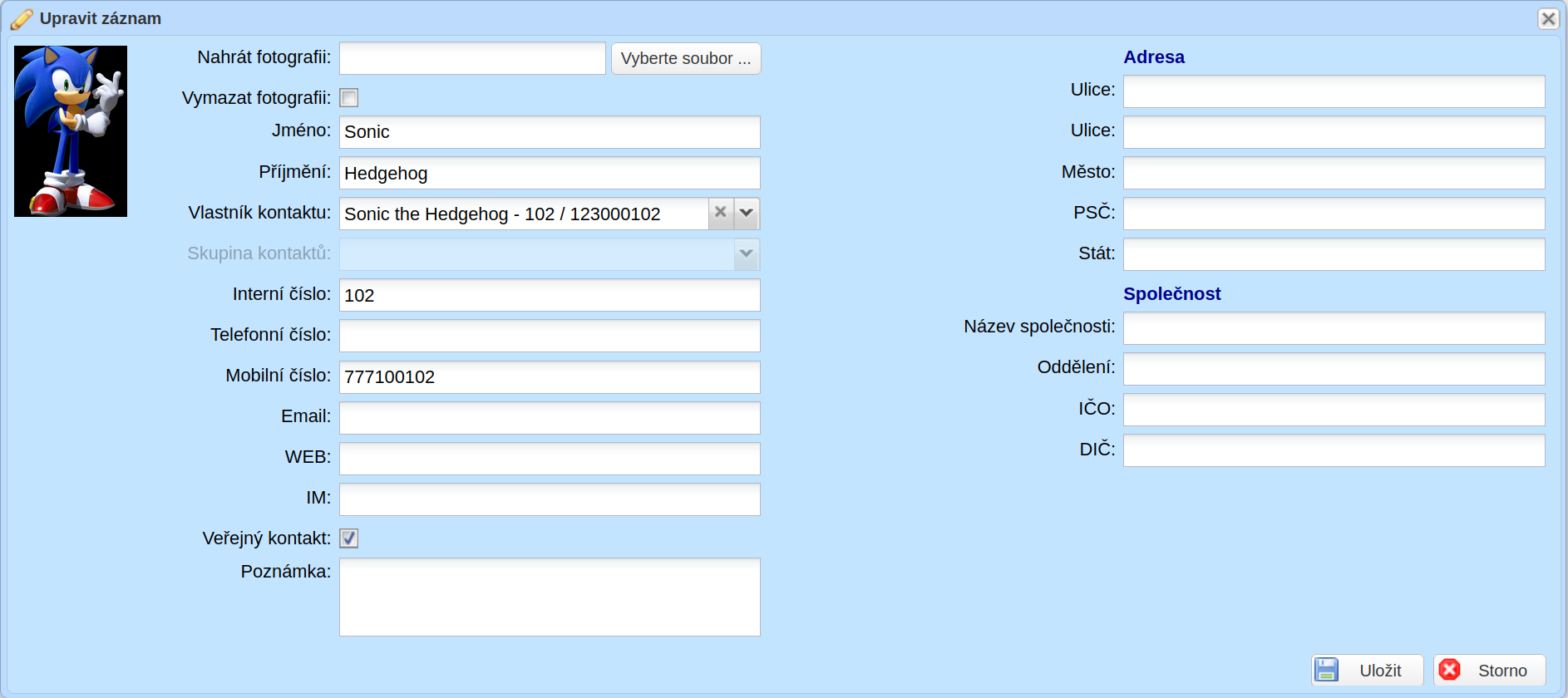Click into the Poznámka text area
The width and height of the screenshot is (1568, 698).
point(550,597)
